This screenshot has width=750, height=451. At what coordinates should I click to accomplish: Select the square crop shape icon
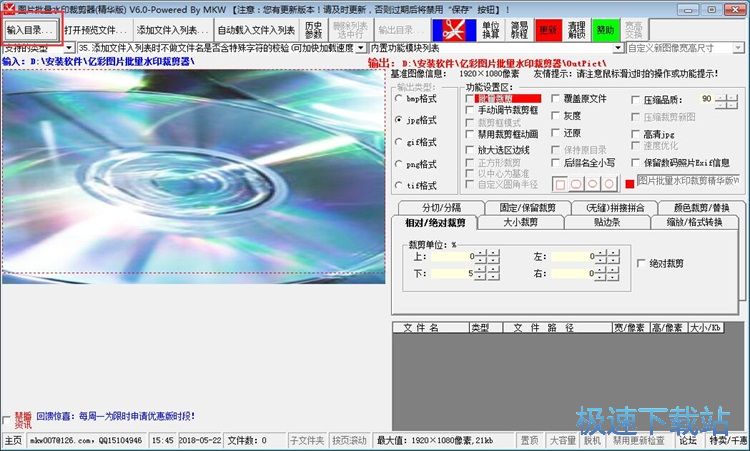pyautogui.click(x=560, y=184)
